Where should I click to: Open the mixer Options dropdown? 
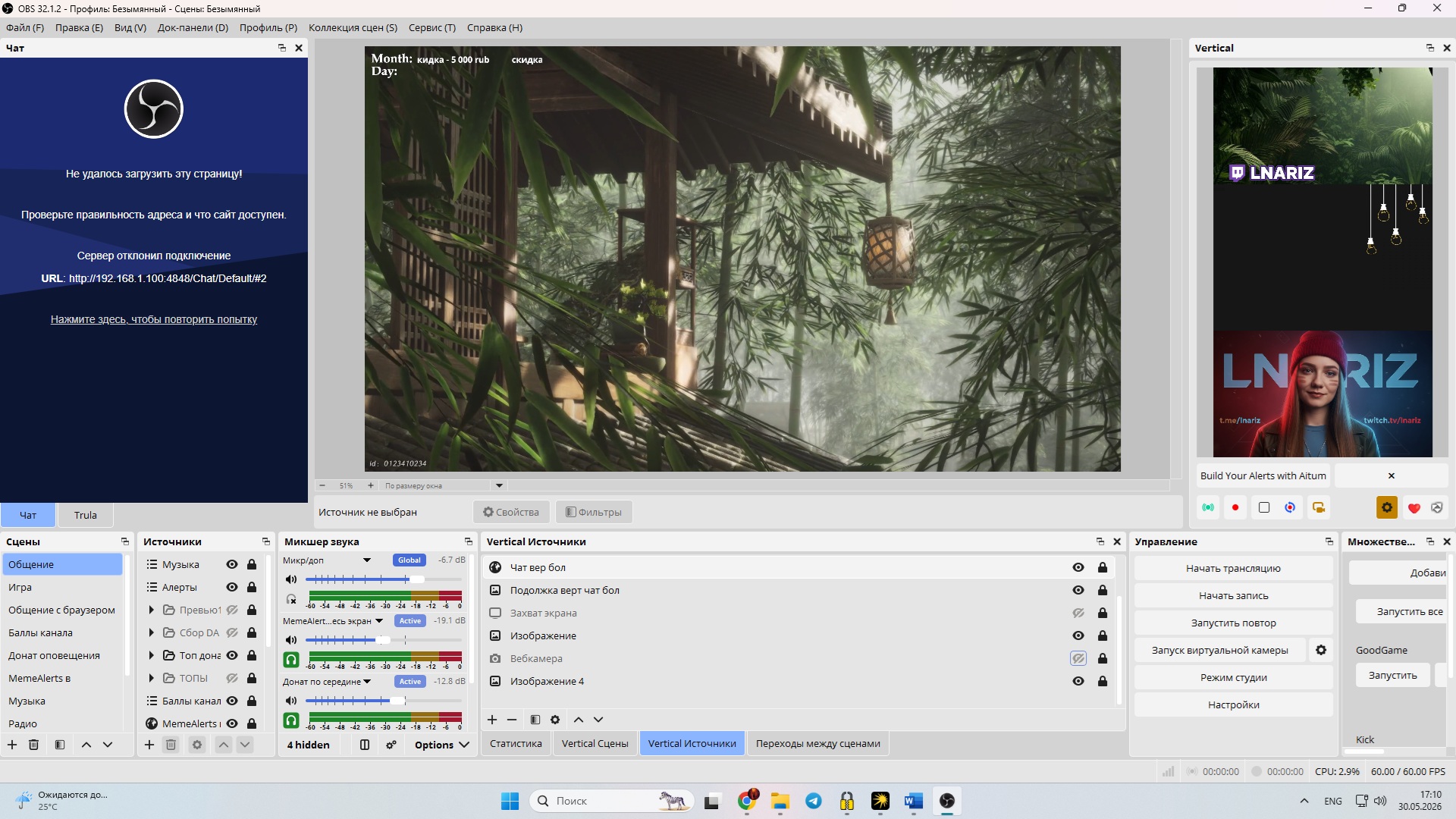coord(441,745)
